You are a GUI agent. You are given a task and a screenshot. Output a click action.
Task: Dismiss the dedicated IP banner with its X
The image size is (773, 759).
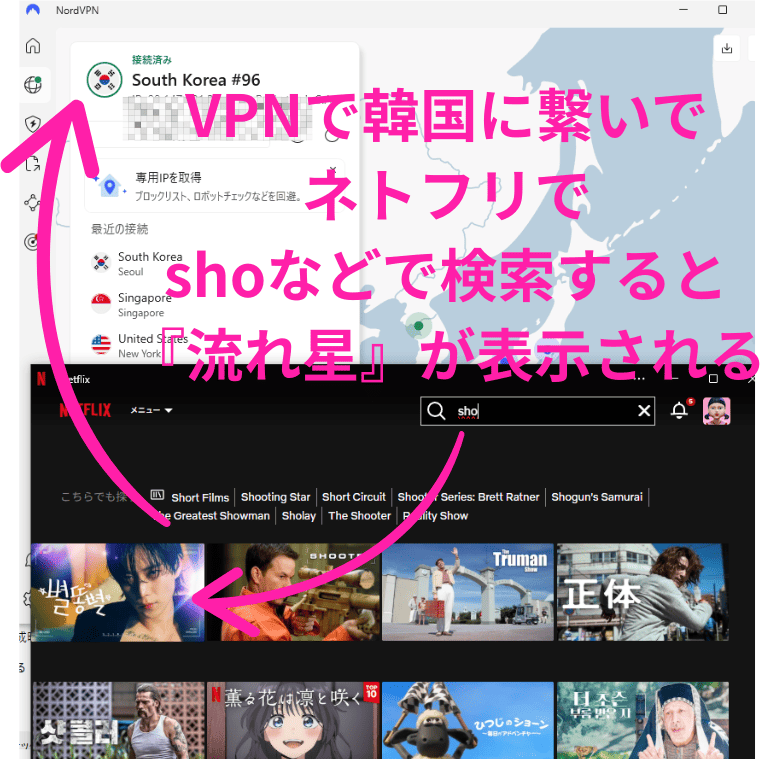(x=333, y=170)
